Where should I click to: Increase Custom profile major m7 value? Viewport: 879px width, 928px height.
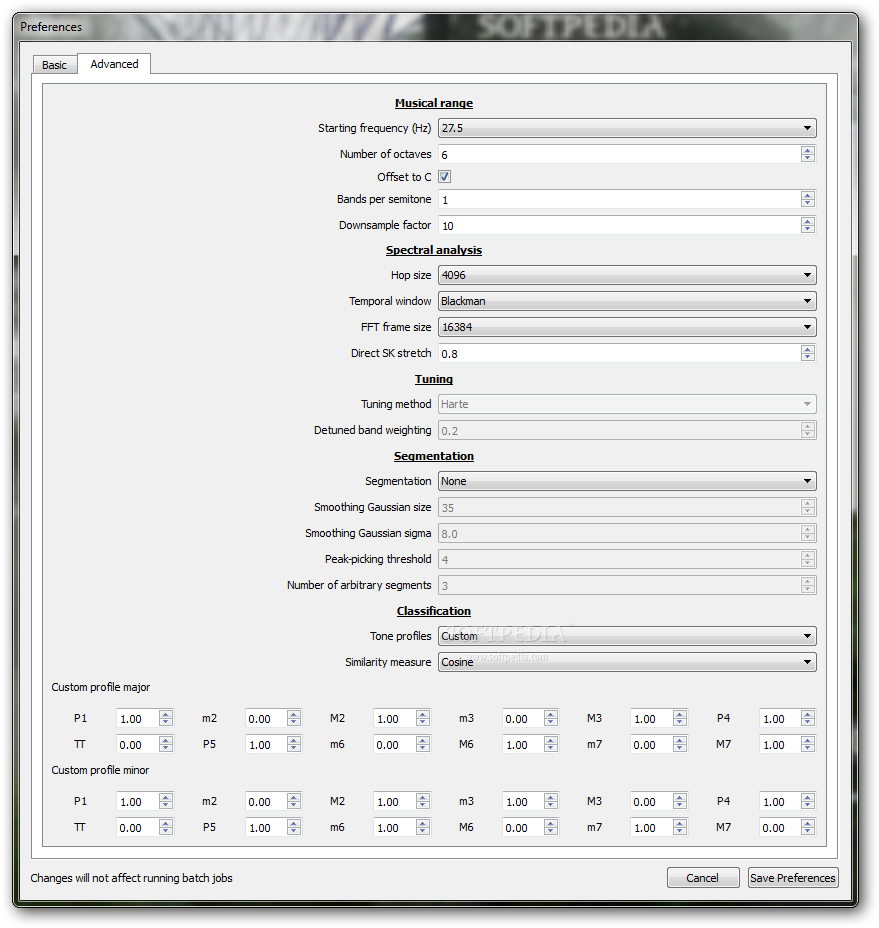(x=680, y=740)
